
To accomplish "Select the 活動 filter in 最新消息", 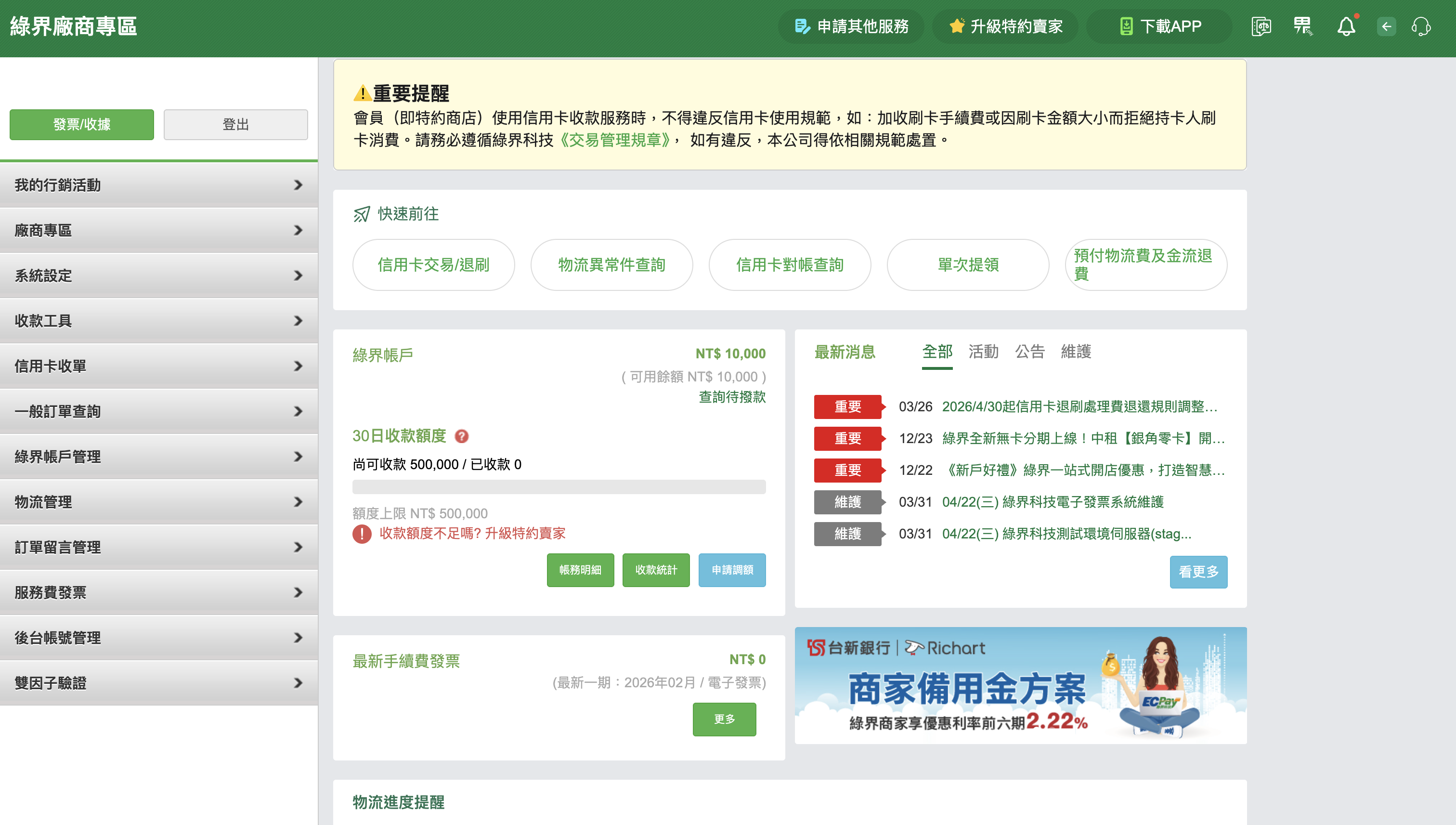I will click(984, 352).
